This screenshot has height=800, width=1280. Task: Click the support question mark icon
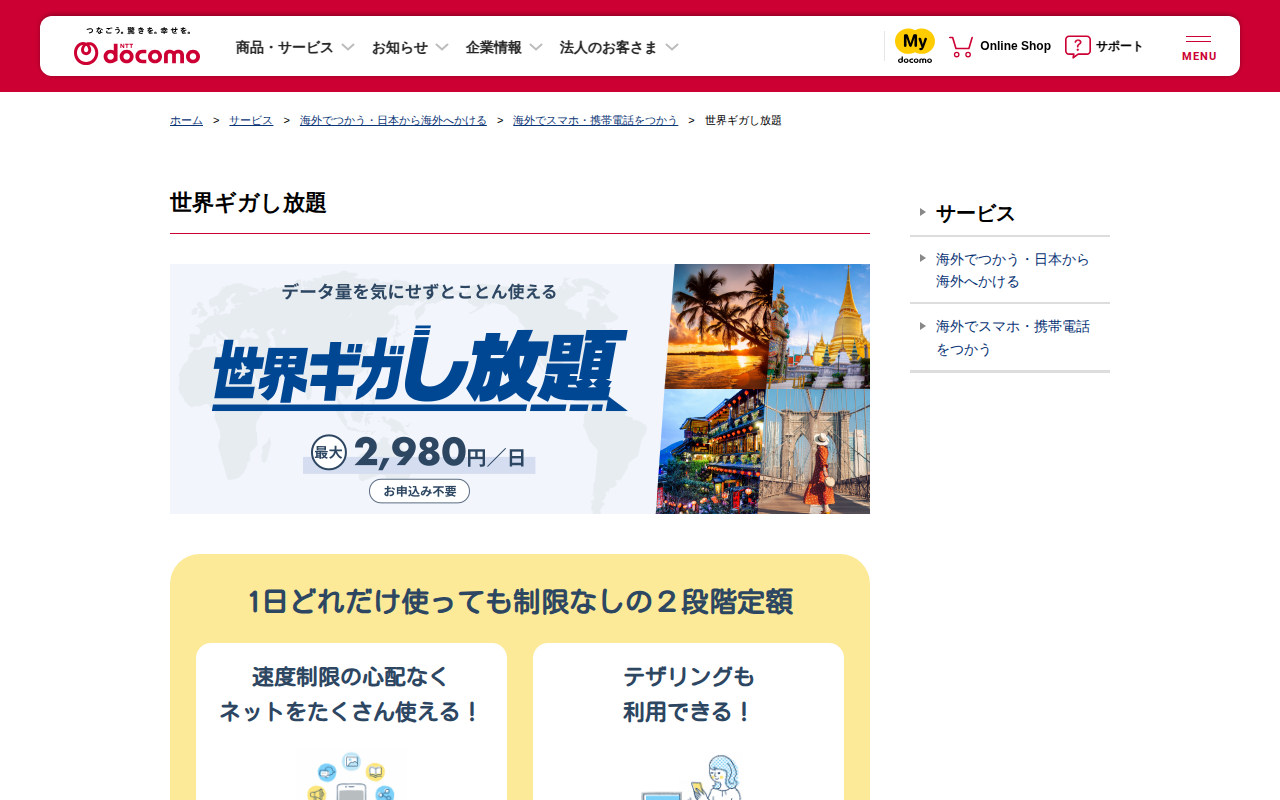click(x=1077, y=46)
